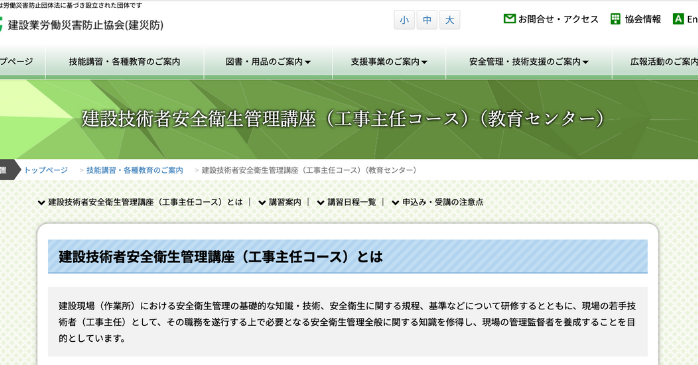Click 建設業労働災害防止協会(建災防) site title
Screen dimensions: 698x365
pyautogui.click(x=85, y=25)
